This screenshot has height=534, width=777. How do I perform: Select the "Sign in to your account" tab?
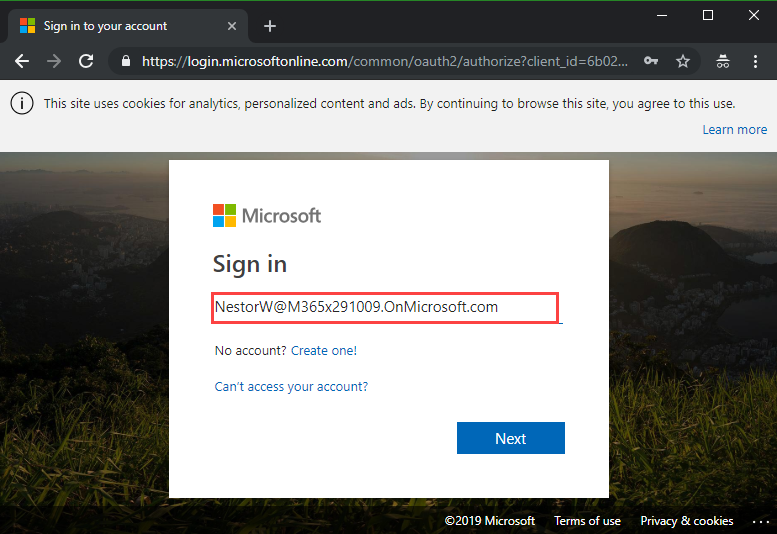tap(110, 26)
